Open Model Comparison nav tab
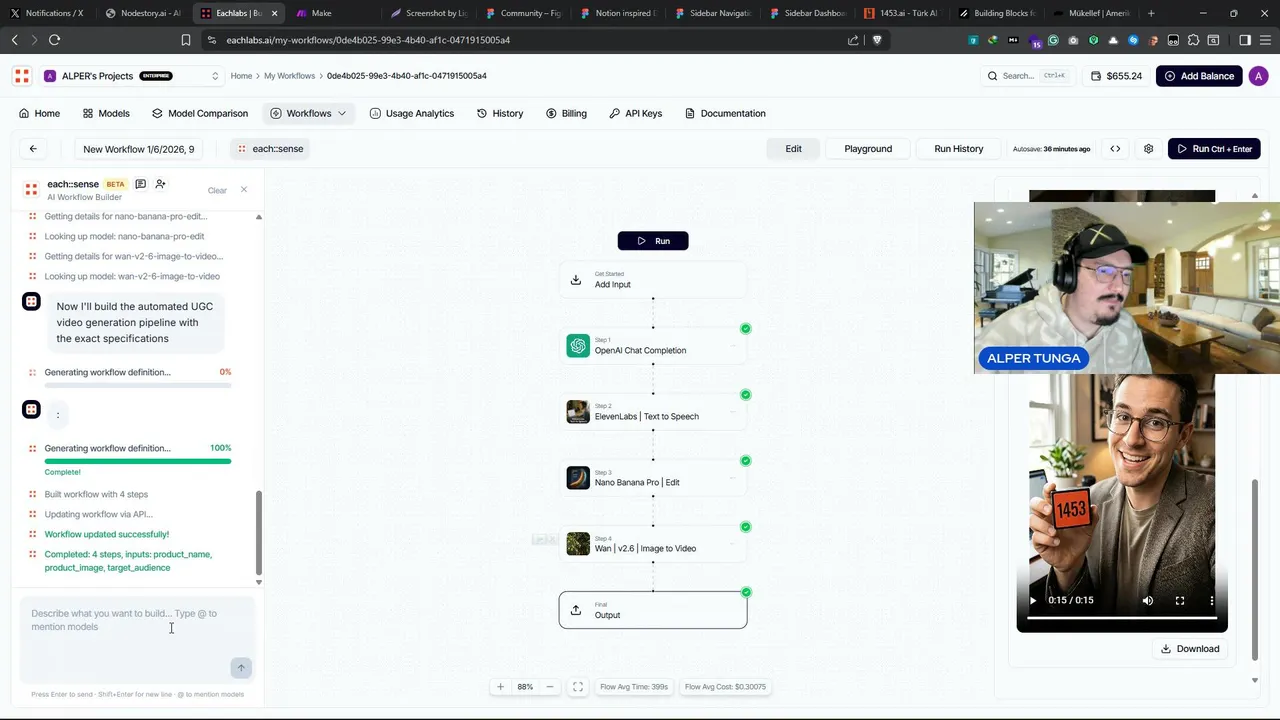The height and width of the screenshot is (720, 1280). click(200, 113)
